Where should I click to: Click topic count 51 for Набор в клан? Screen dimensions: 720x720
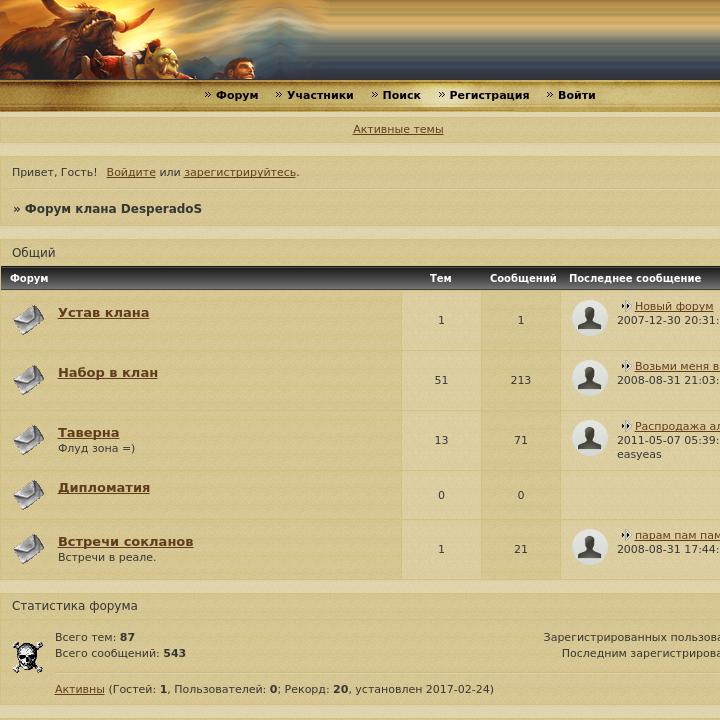pos(441,380)
